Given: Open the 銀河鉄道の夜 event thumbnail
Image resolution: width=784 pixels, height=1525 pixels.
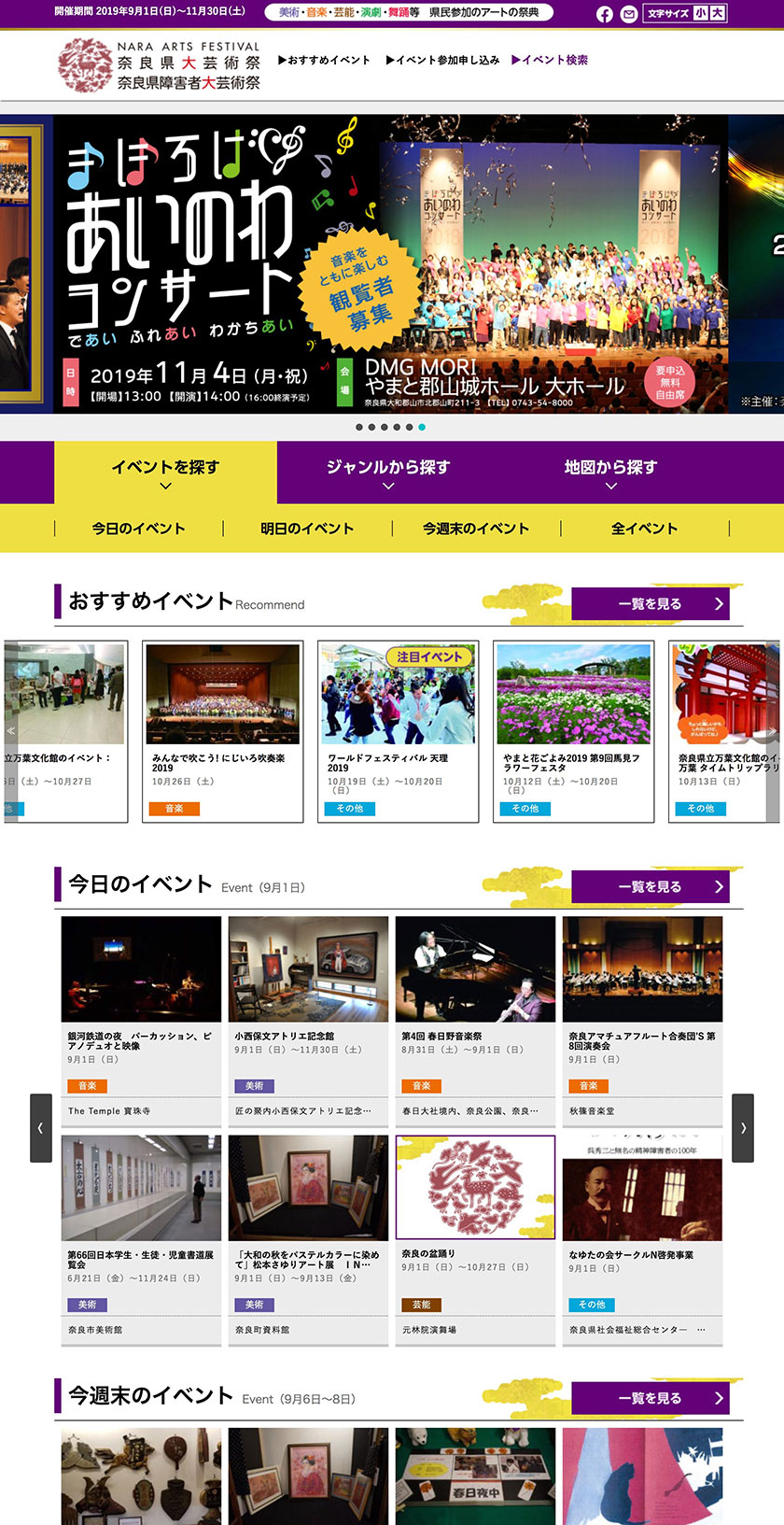Looking at the screenshot, I should [142, 969].
